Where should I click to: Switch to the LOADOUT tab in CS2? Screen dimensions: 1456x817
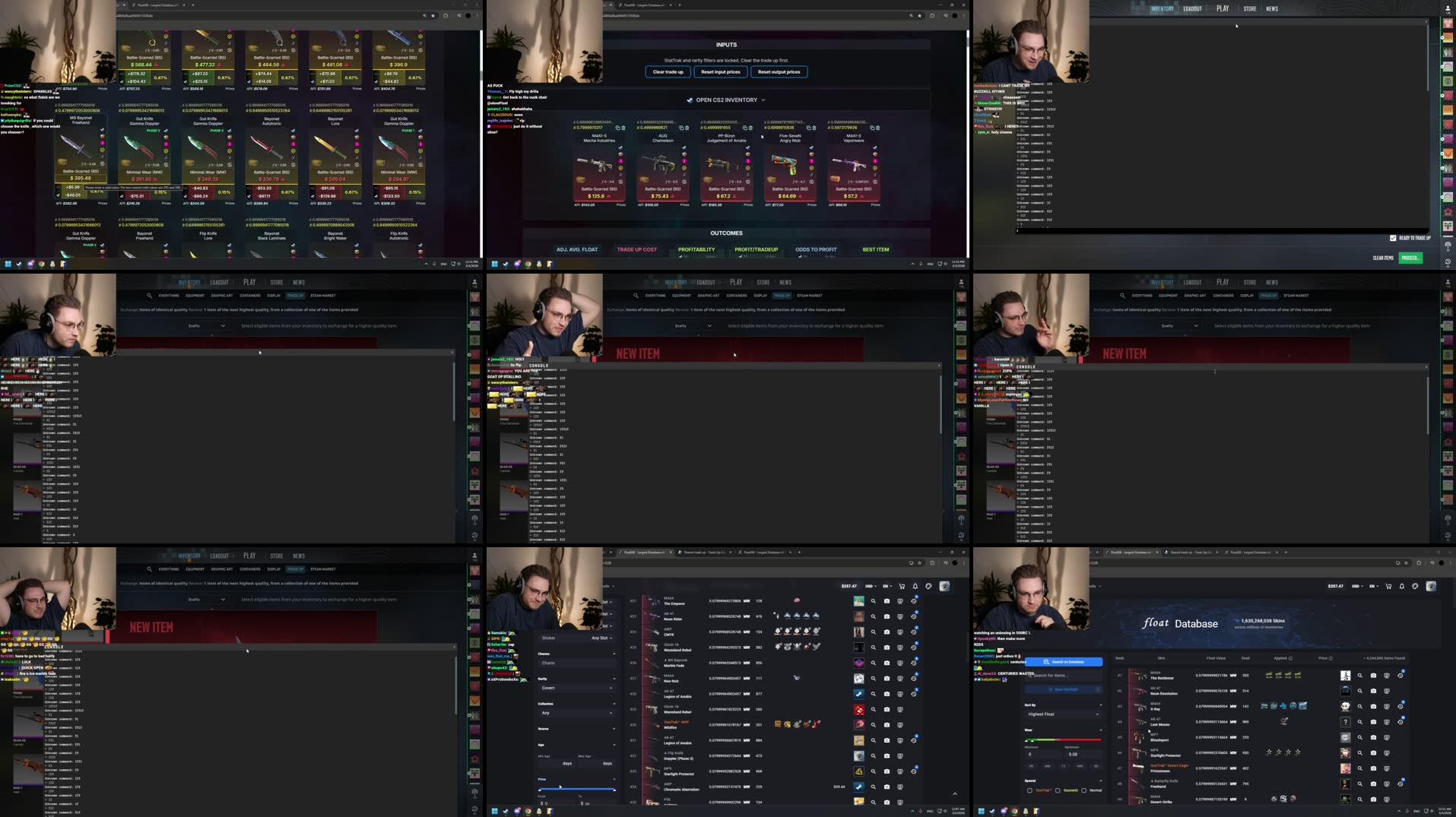point(220,556)
